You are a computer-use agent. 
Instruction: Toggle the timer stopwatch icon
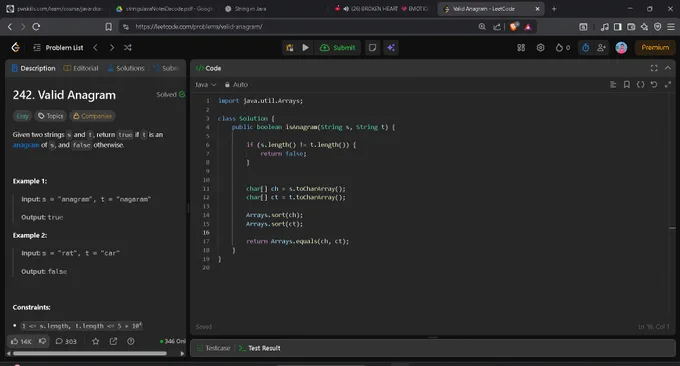[585, 48]
